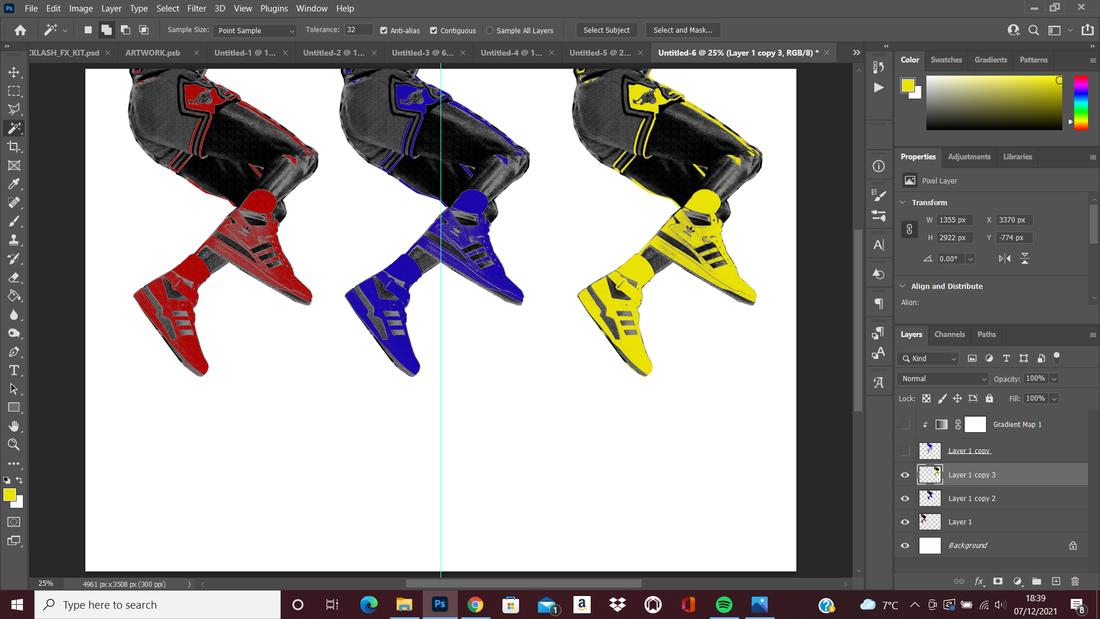The image size is (1100, 619).
Task: Click the Width value field
Action: pos(955,220)
